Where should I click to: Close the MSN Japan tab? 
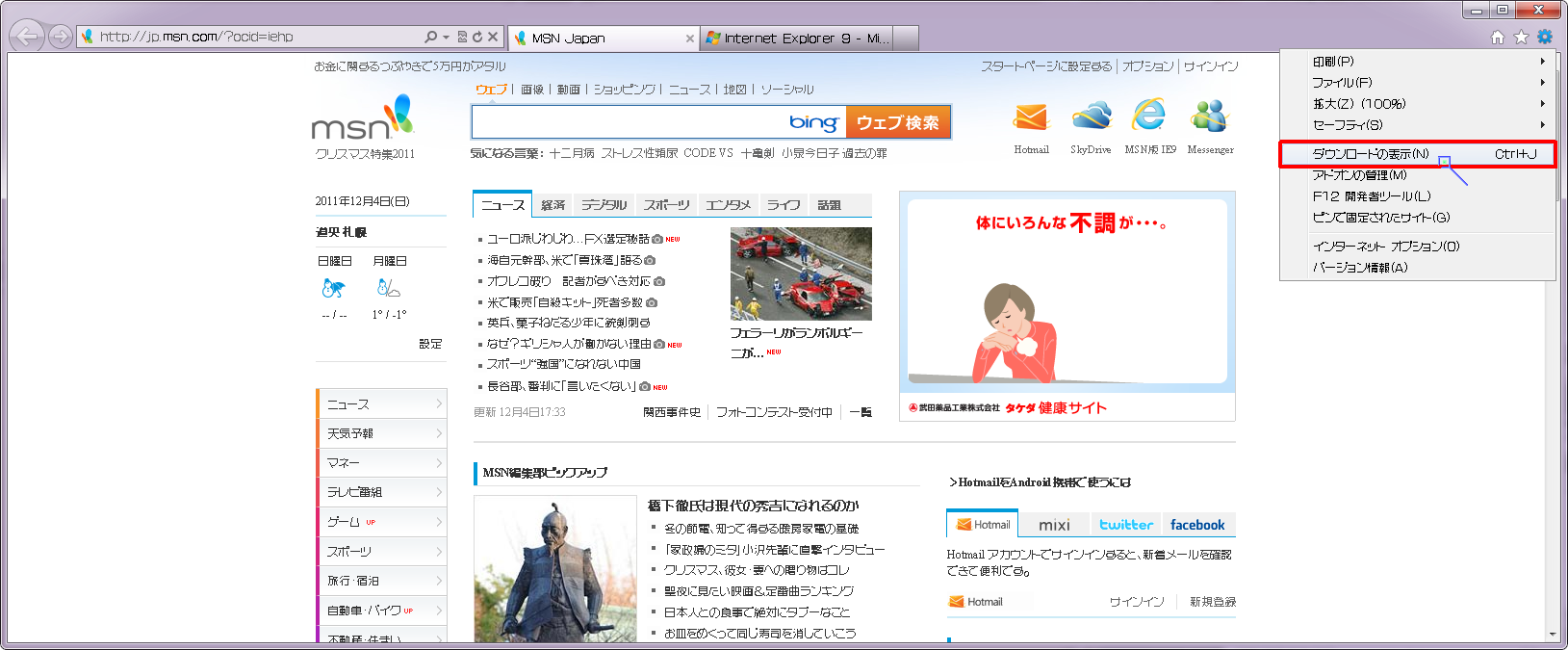point(689,39)
